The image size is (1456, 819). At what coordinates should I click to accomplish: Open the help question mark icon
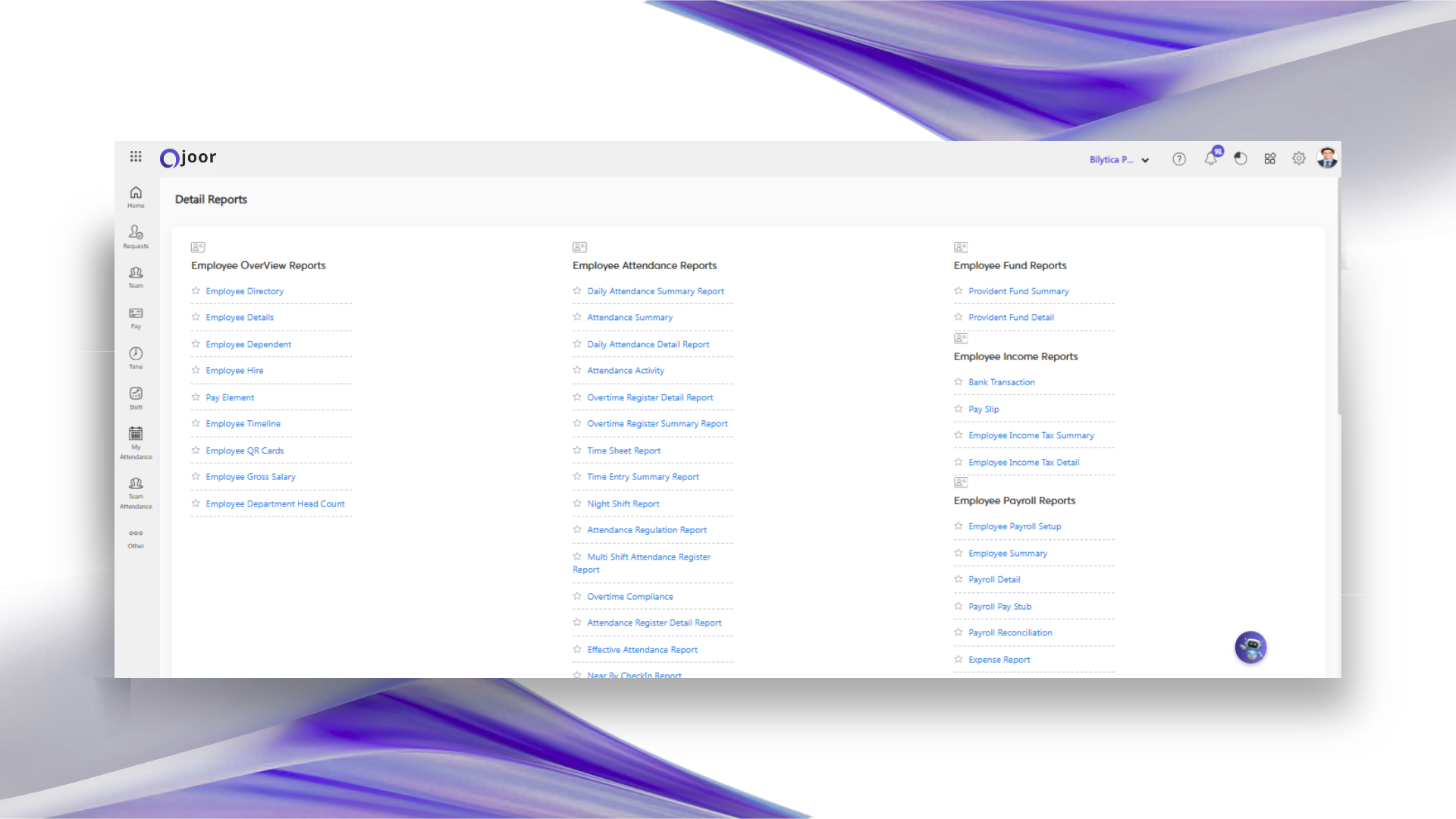pos(1179,158)
